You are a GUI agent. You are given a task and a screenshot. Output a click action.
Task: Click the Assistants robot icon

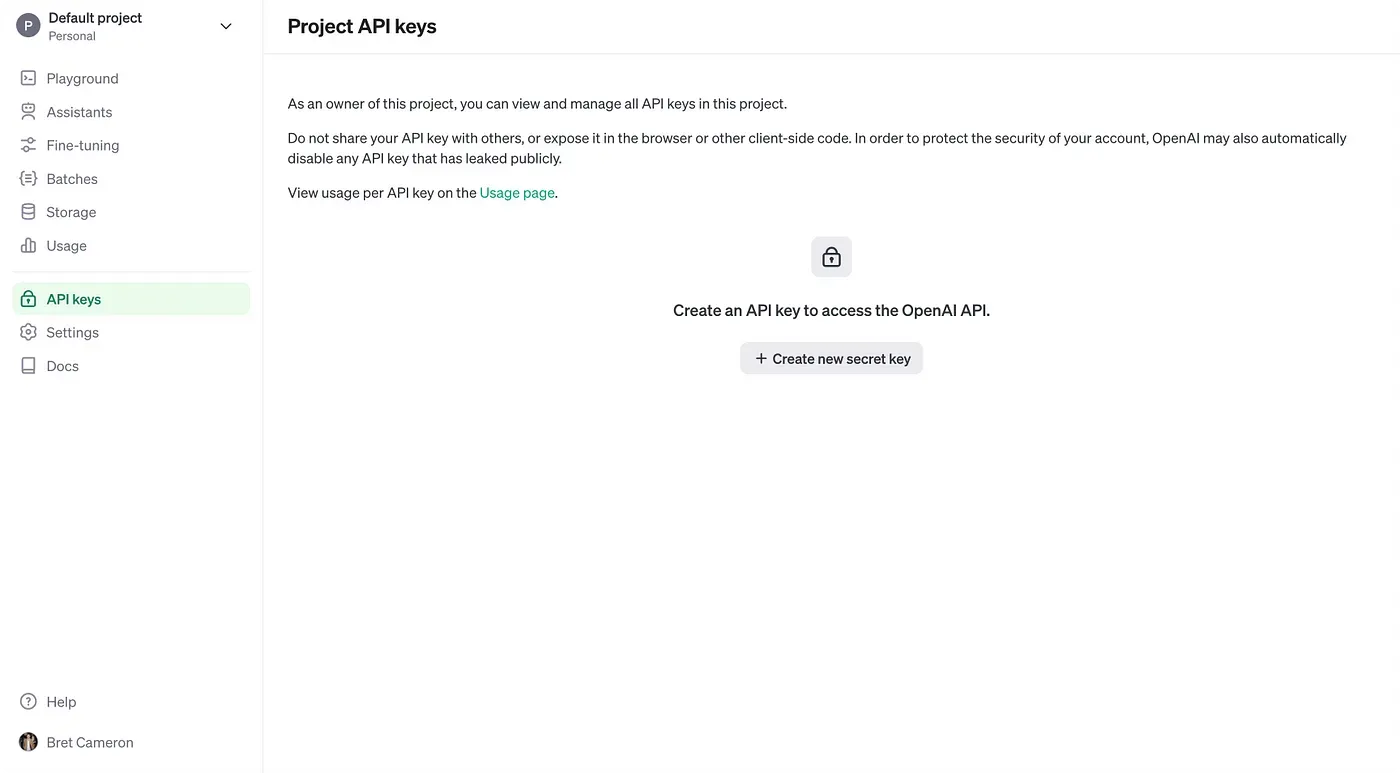[28, 112]
